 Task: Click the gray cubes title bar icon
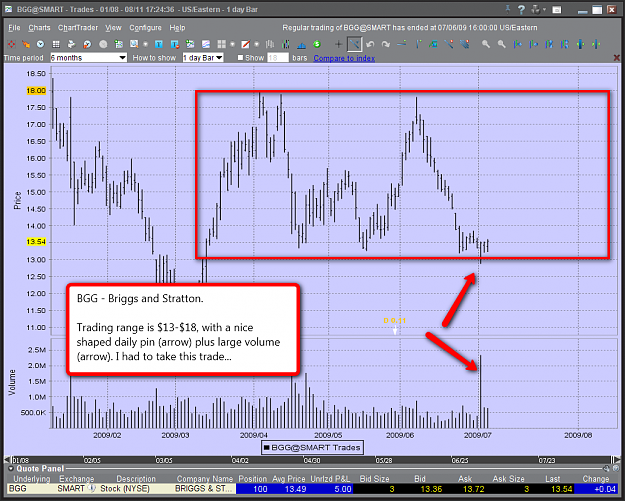pos(535,10)
